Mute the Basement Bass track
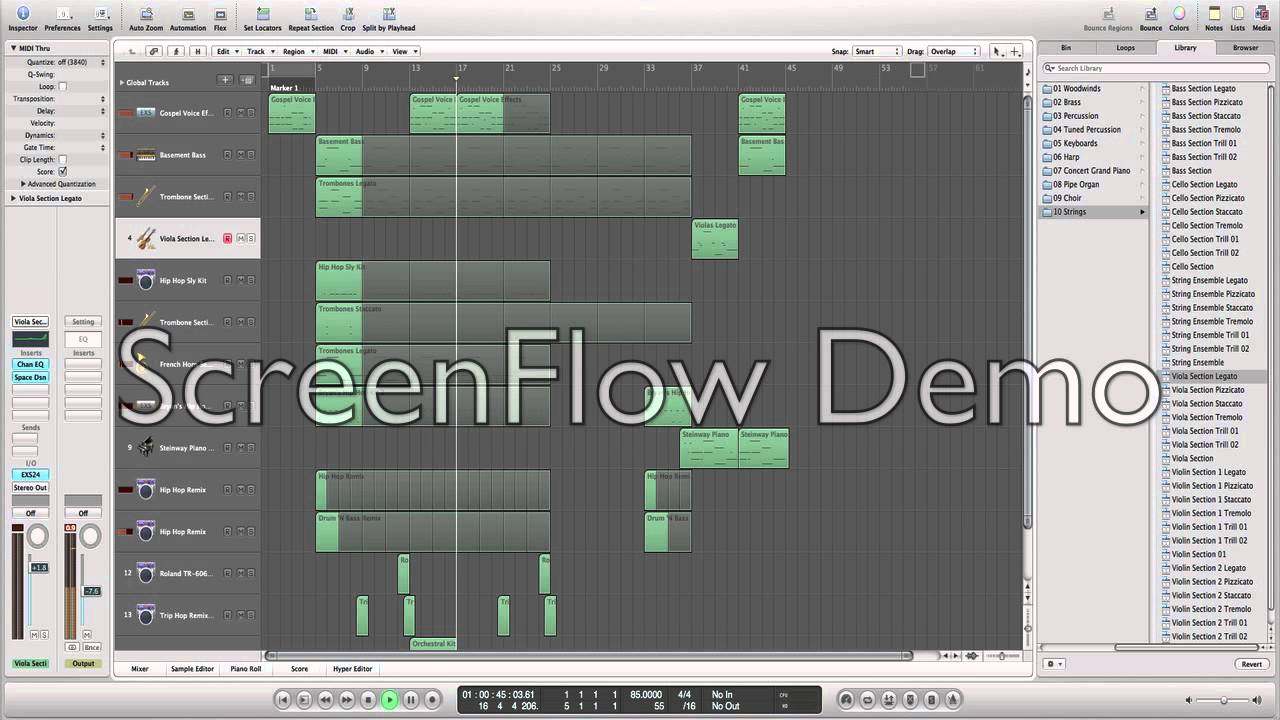This screenshot has width=1280, height=720. pyautogui.click(x=240, y=155)
